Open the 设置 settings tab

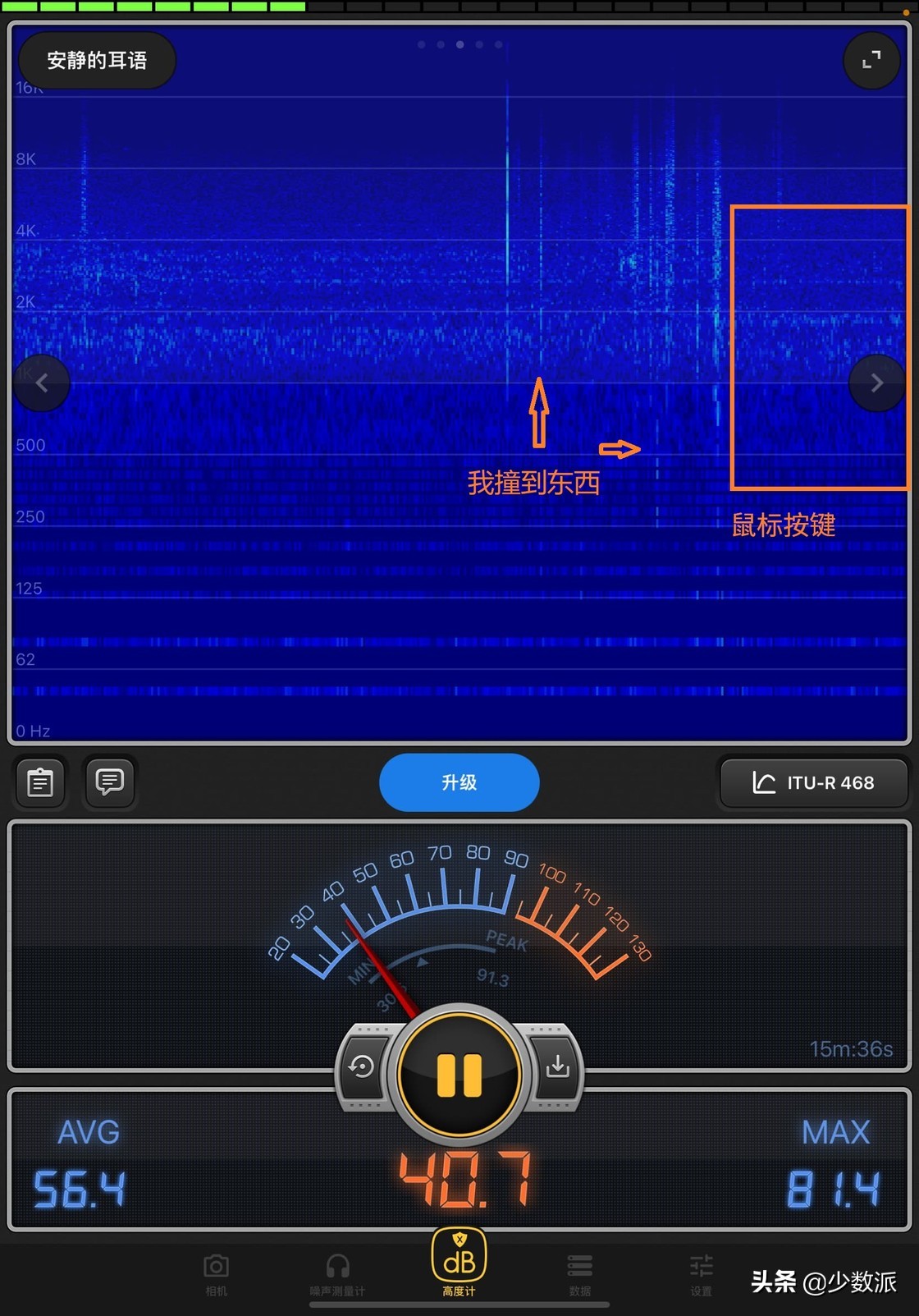(701, 1274)
